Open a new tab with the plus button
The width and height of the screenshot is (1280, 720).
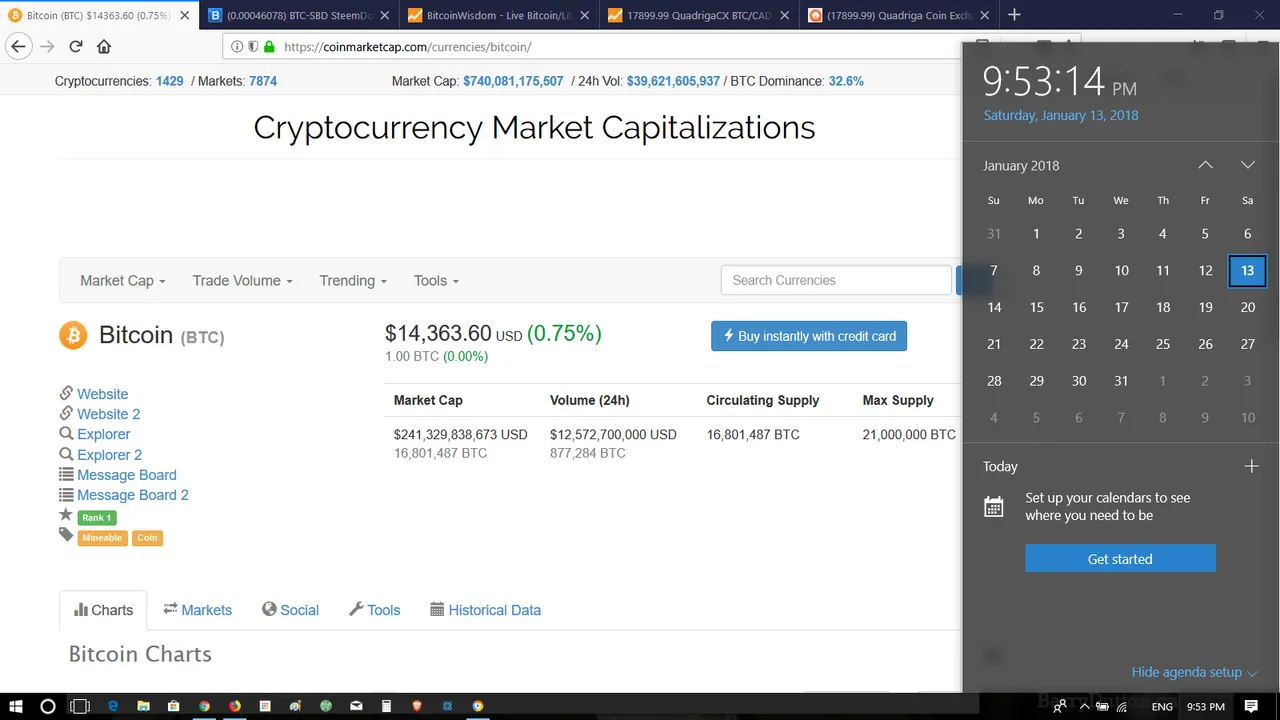tap(1014, 15)
